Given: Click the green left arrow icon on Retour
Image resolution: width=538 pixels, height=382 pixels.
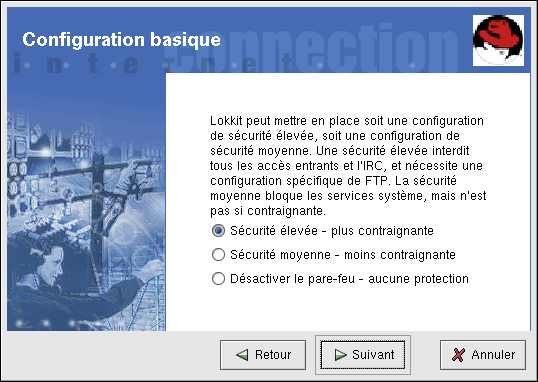Looking at the screenshot, I should click(242, 355).
